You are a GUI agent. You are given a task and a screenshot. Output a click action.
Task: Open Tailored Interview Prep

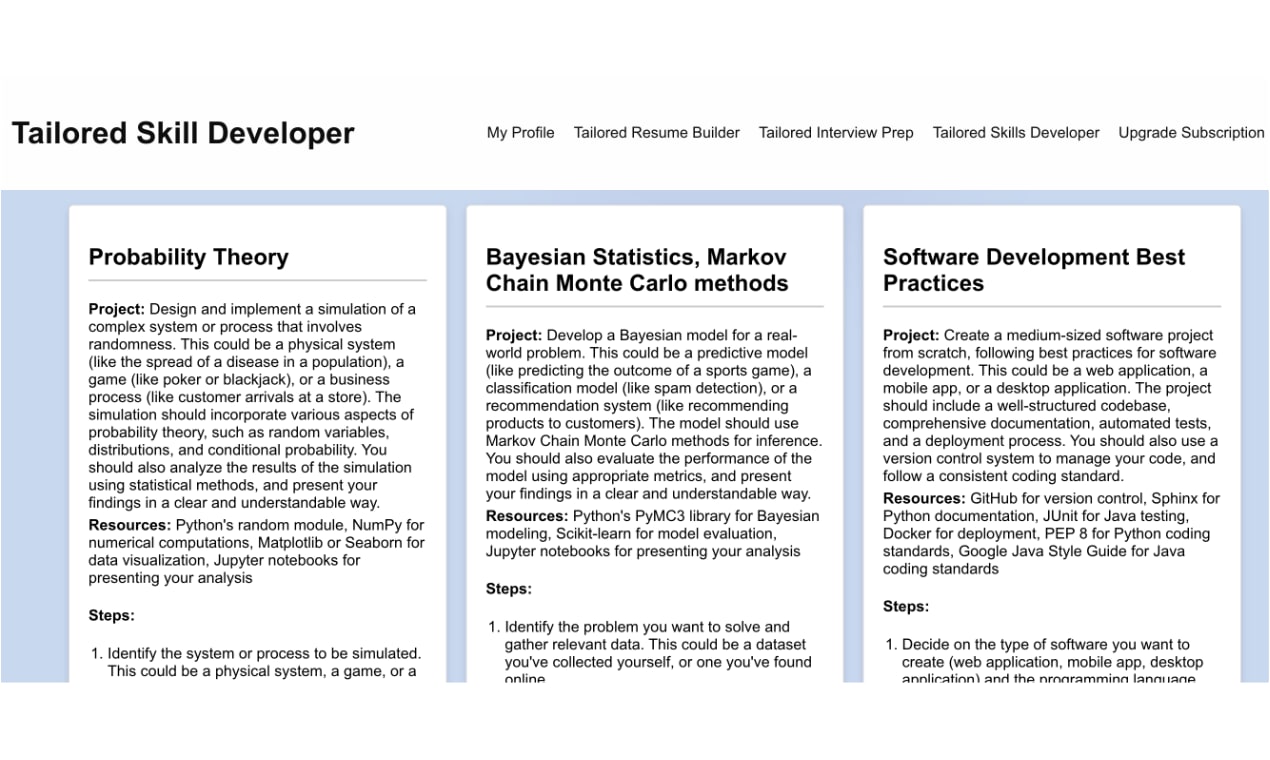point(836,132)
